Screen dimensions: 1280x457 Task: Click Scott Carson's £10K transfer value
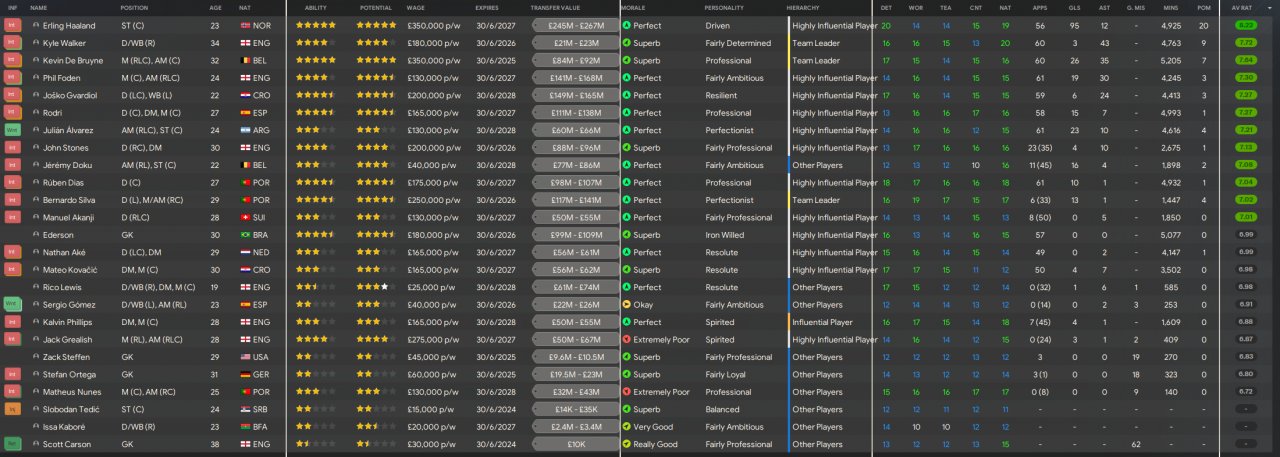pos(576,444)
